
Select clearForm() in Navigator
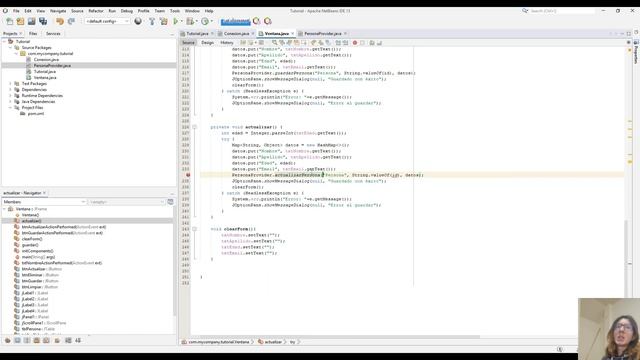[32, 239]
